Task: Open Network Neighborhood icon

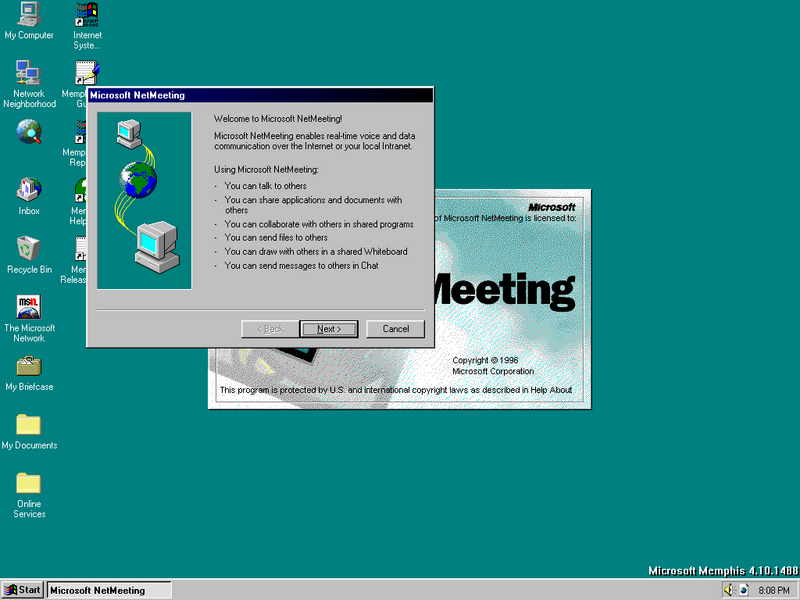Action: pyautogui.click(x=29, y=84)
